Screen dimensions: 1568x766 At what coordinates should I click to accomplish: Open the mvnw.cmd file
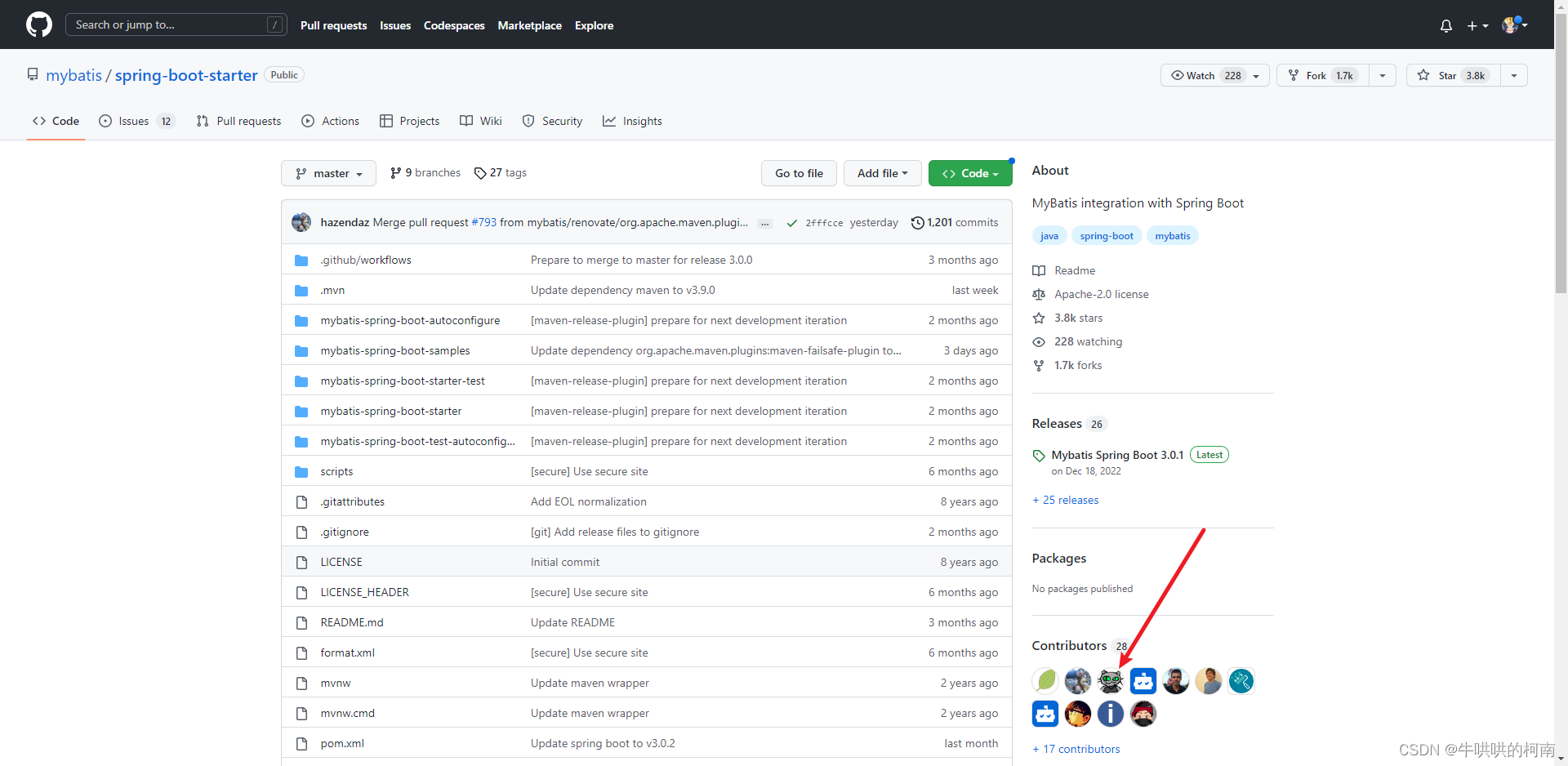point(347,713)
